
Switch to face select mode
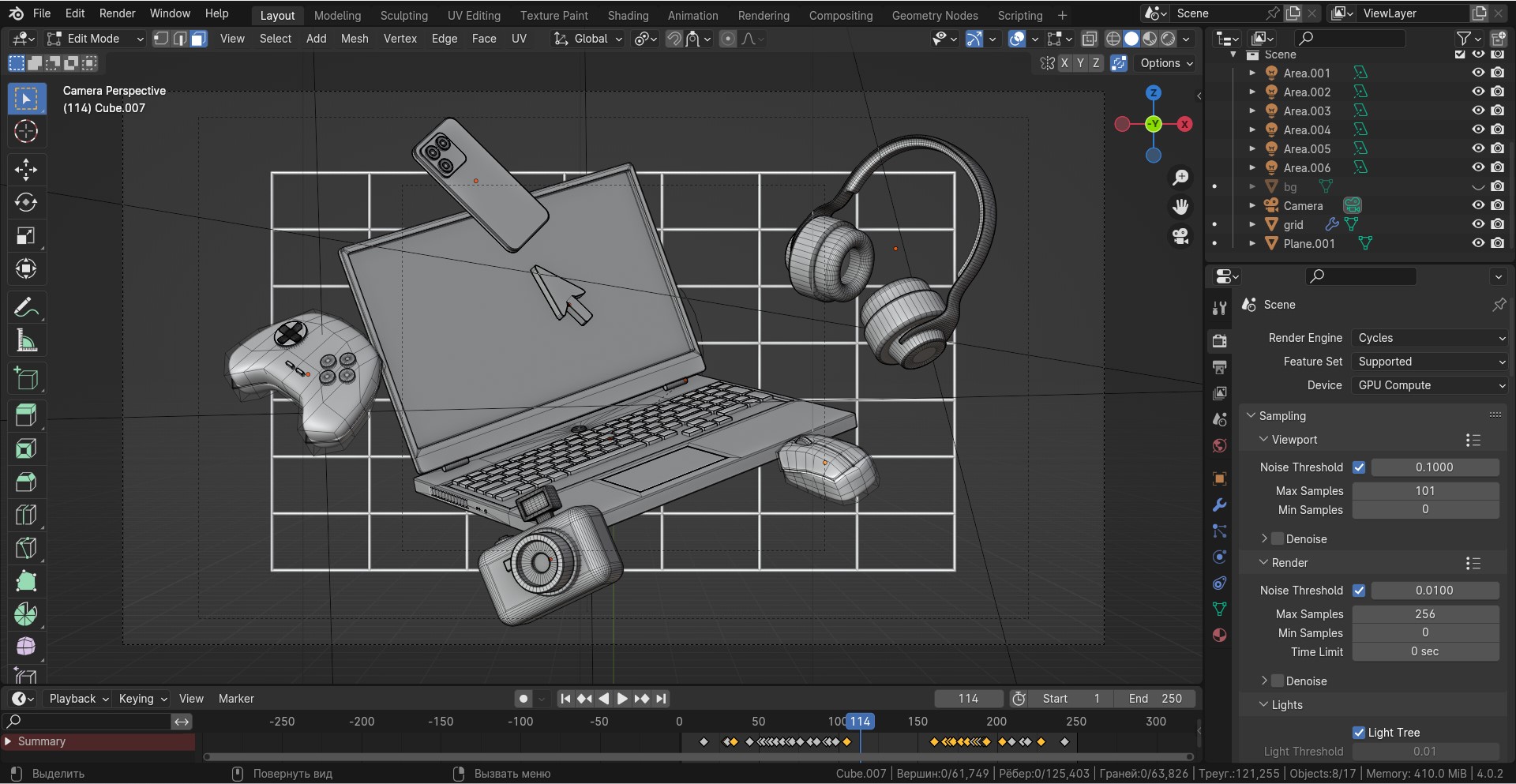pyautogui.click(x=198, y=39)
